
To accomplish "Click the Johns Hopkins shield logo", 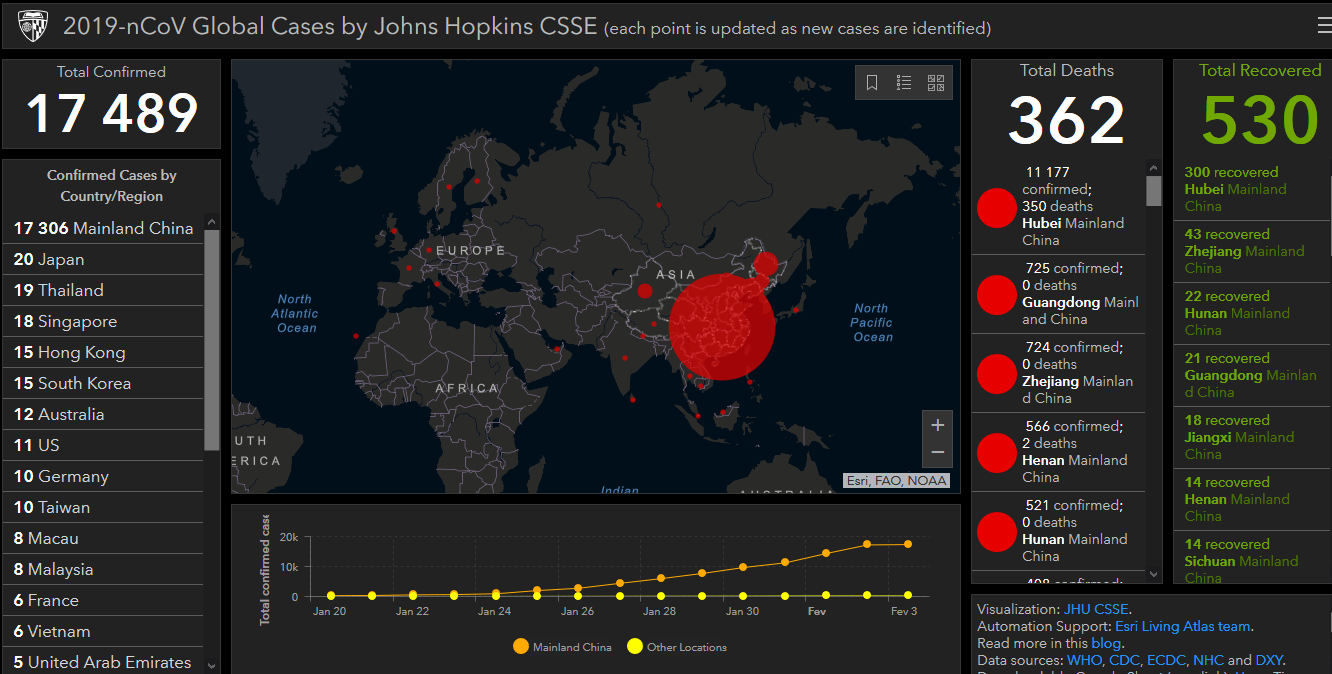I will tap(33, 26).
